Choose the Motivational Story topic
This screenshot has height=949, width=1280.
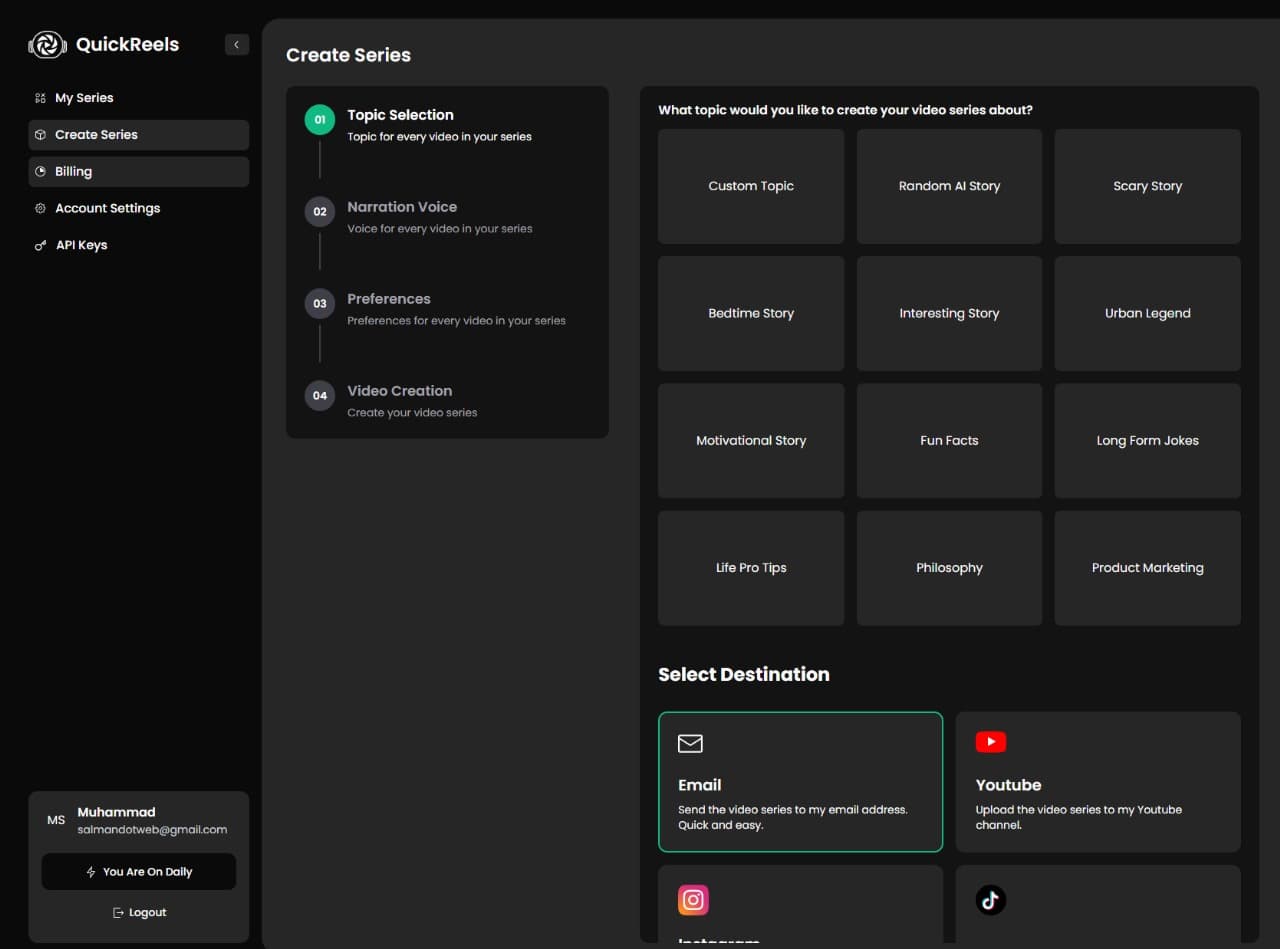(751, 441)
